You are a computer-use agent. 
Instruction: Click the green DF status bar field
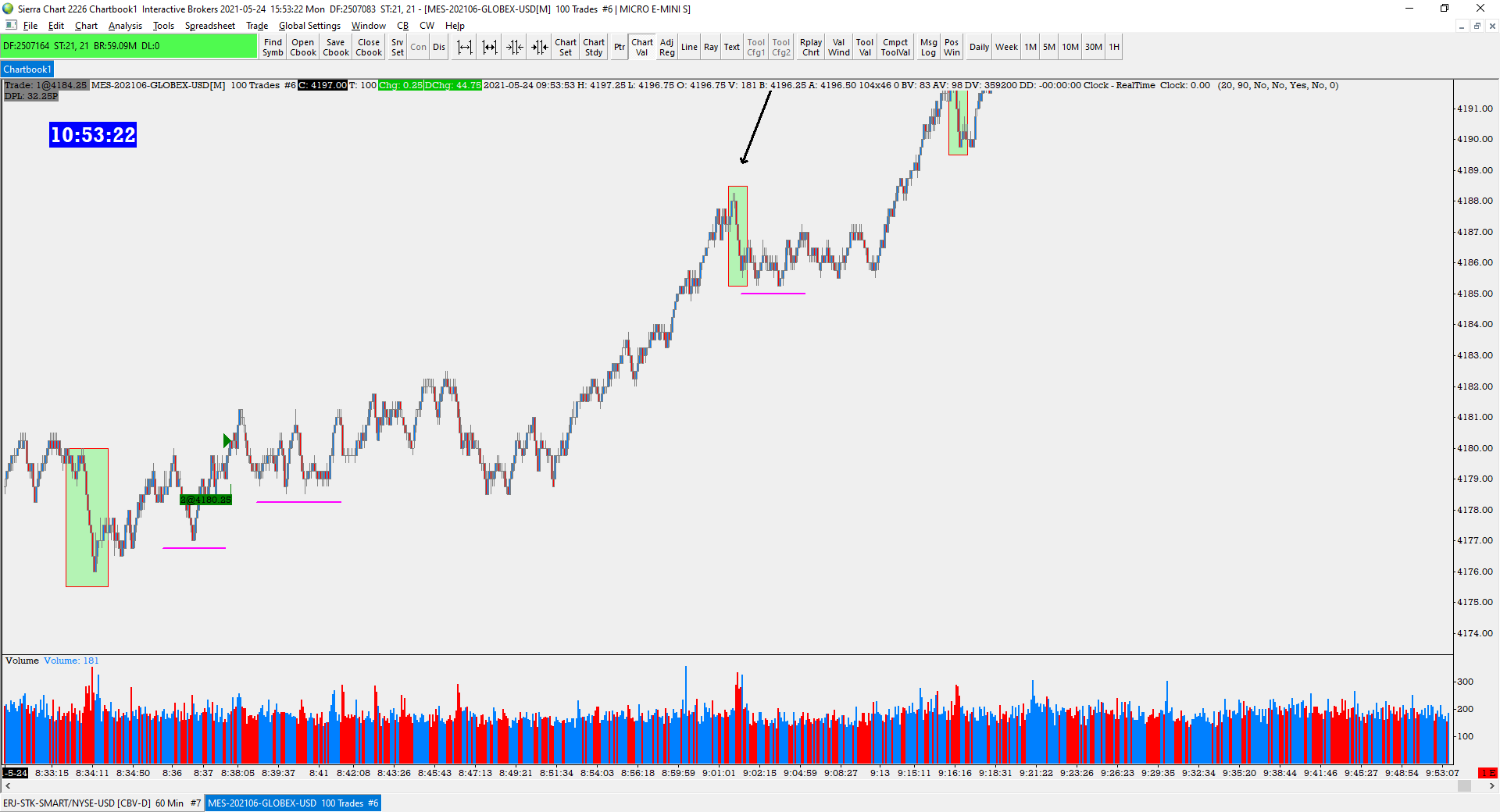click(129, 46)
